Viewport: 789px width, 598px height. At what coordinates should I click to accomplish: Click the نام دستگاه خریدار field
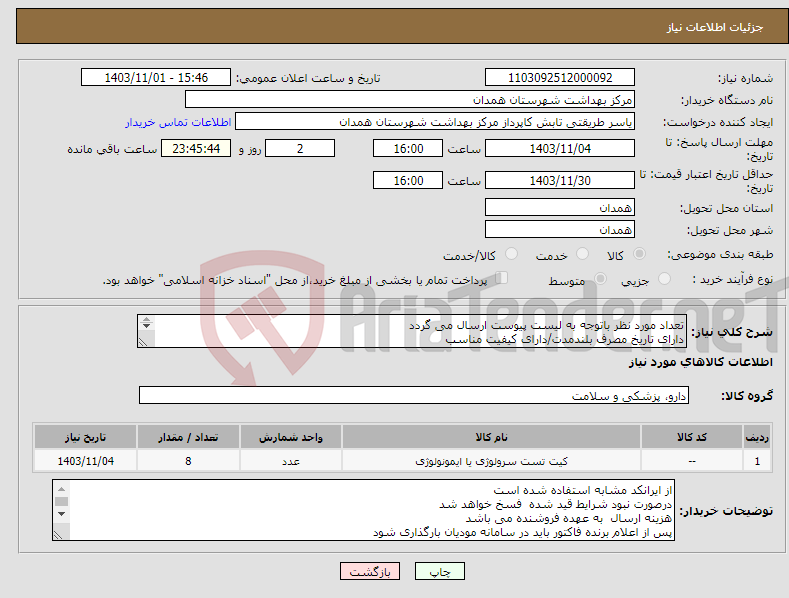[x=410, y=100]
